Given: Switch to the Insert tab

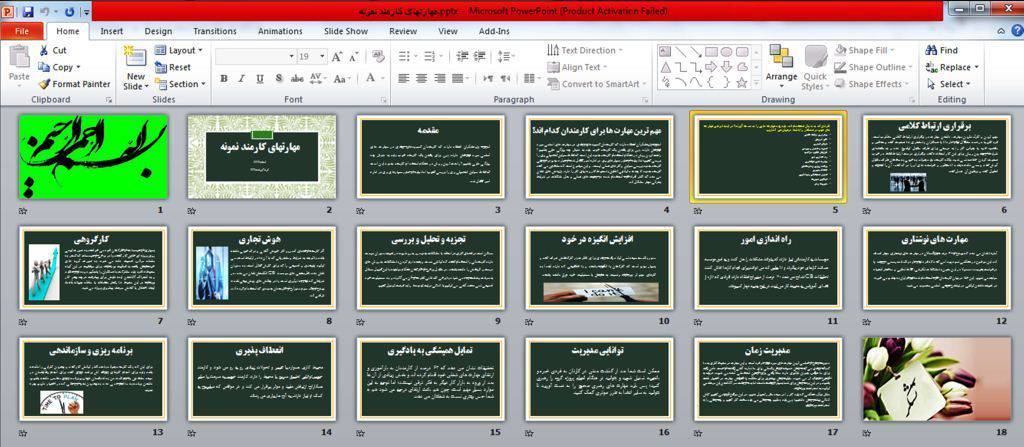Looking at the screenshot, I should pos(112,31).
